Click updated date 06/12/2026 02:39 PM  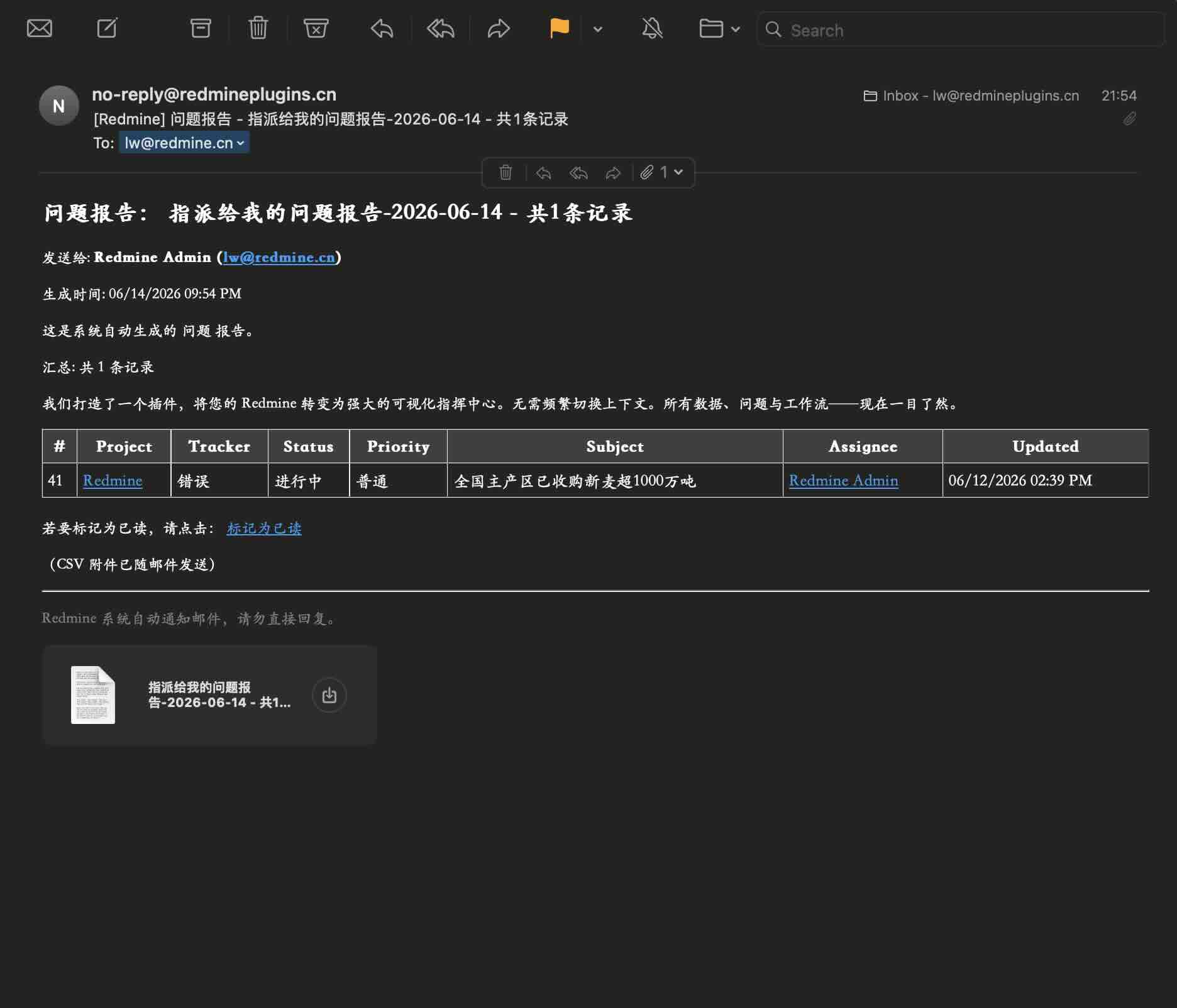(x=1020, y=481)
